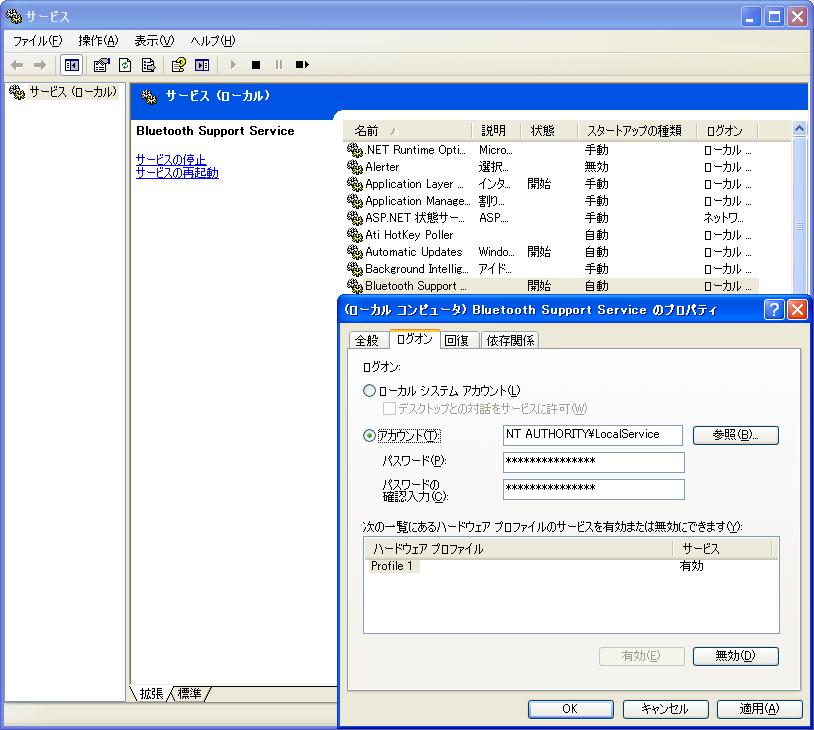Image resolution: width=814 pixels, height=730 pixels.
Task: Click the 参照(B)... button
Action: click(x=736, y=435)
